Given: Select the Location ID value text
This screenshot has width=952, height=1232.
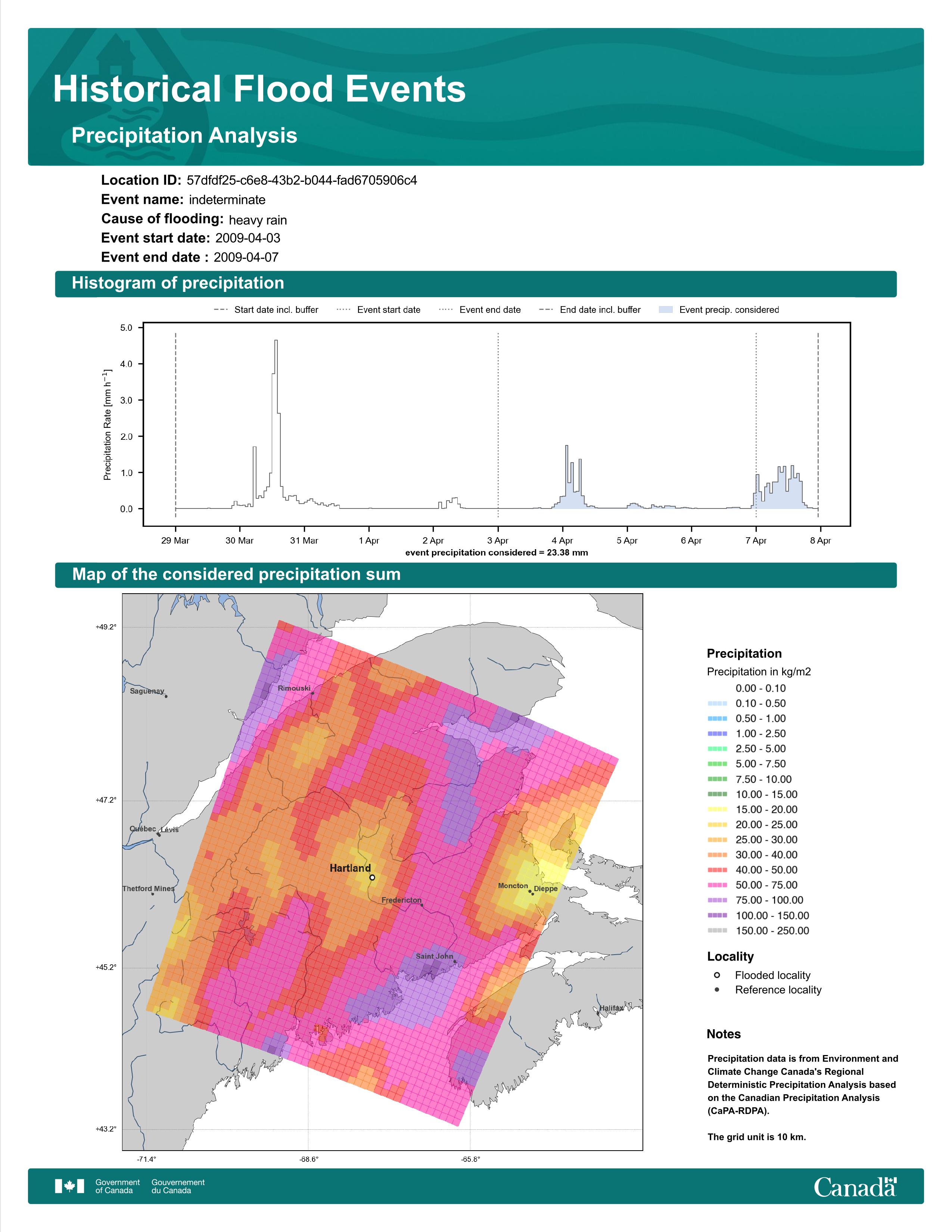Looking at the screenshot, I should [302, 181].
